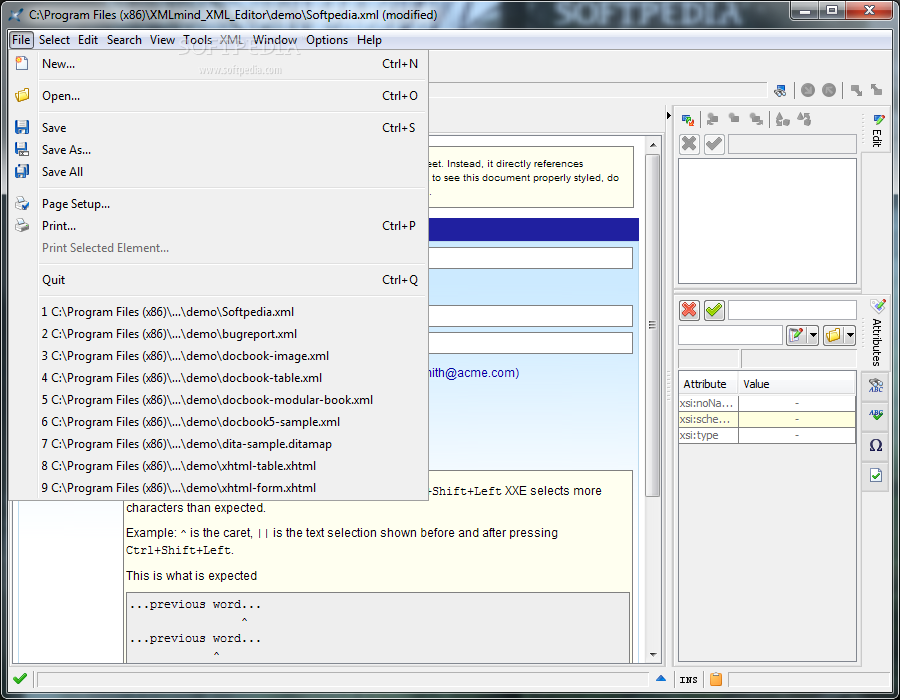The image size is (900, 700).
Task: Open the Window menu
Action: click(275, 40)
